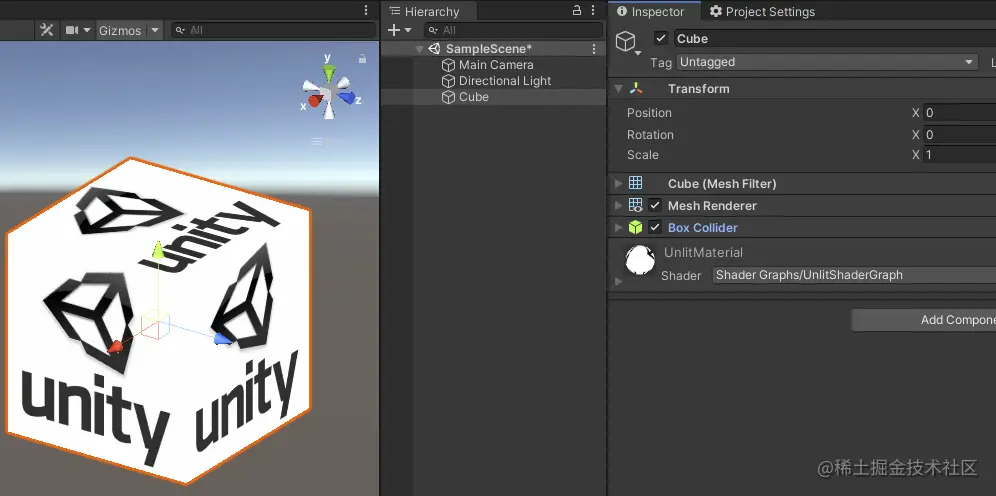
Task: Expand the UnlitMaterial foldout arrow
Action: tap(619, 281)
